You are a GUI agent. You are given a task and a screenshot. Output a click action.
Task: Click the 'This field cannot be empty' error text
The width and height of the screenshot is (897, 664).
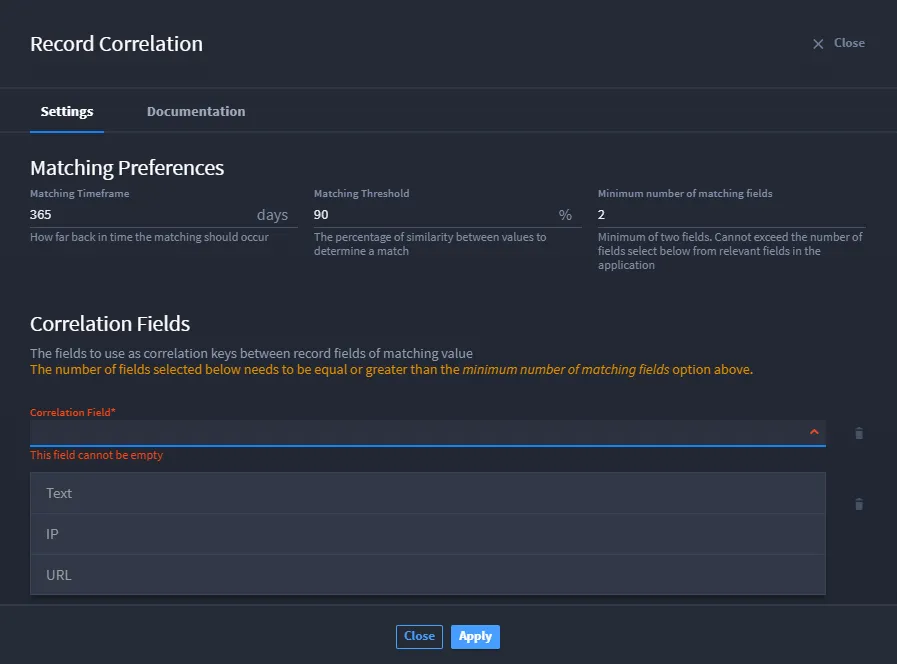tap(97, 455)
